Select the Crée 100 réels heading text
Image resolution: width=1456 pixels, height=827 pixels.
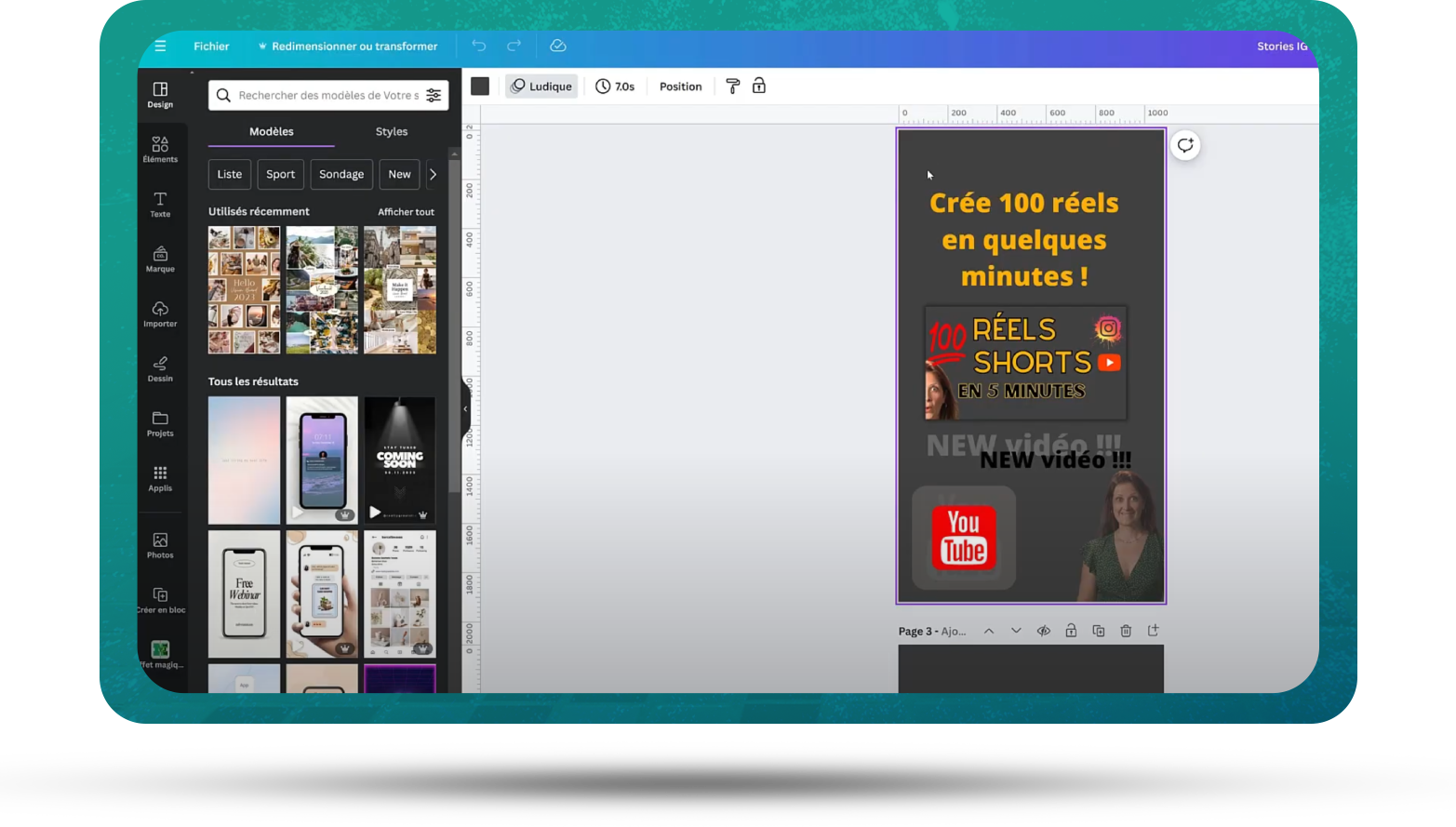click(1024, 240)
